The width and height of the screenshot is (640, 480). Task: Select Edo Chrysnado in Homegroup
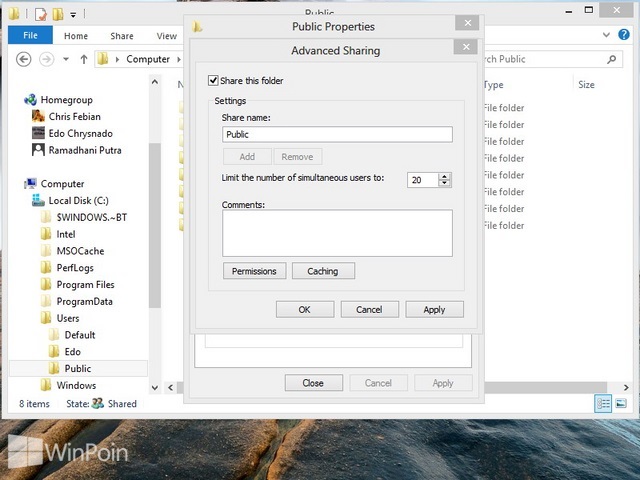coord(80,133)
